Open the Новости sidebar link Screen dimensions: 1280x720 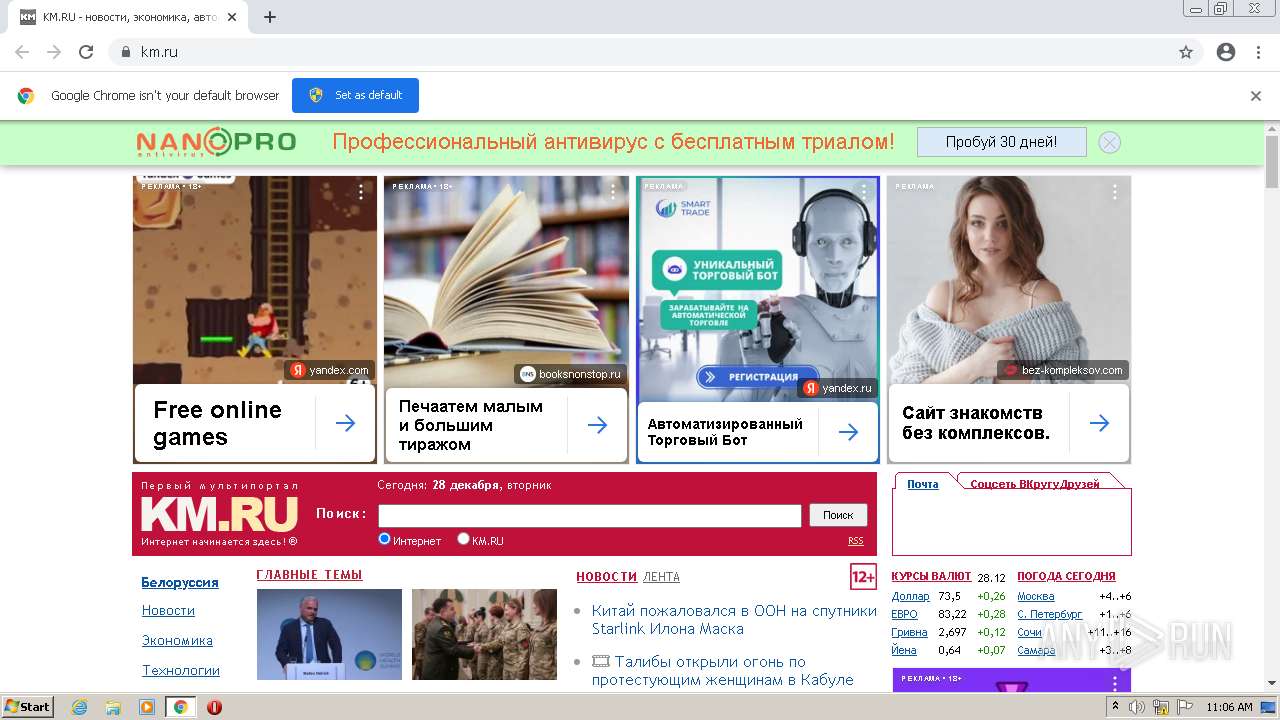pyautogui.click(x=168, y=610)
